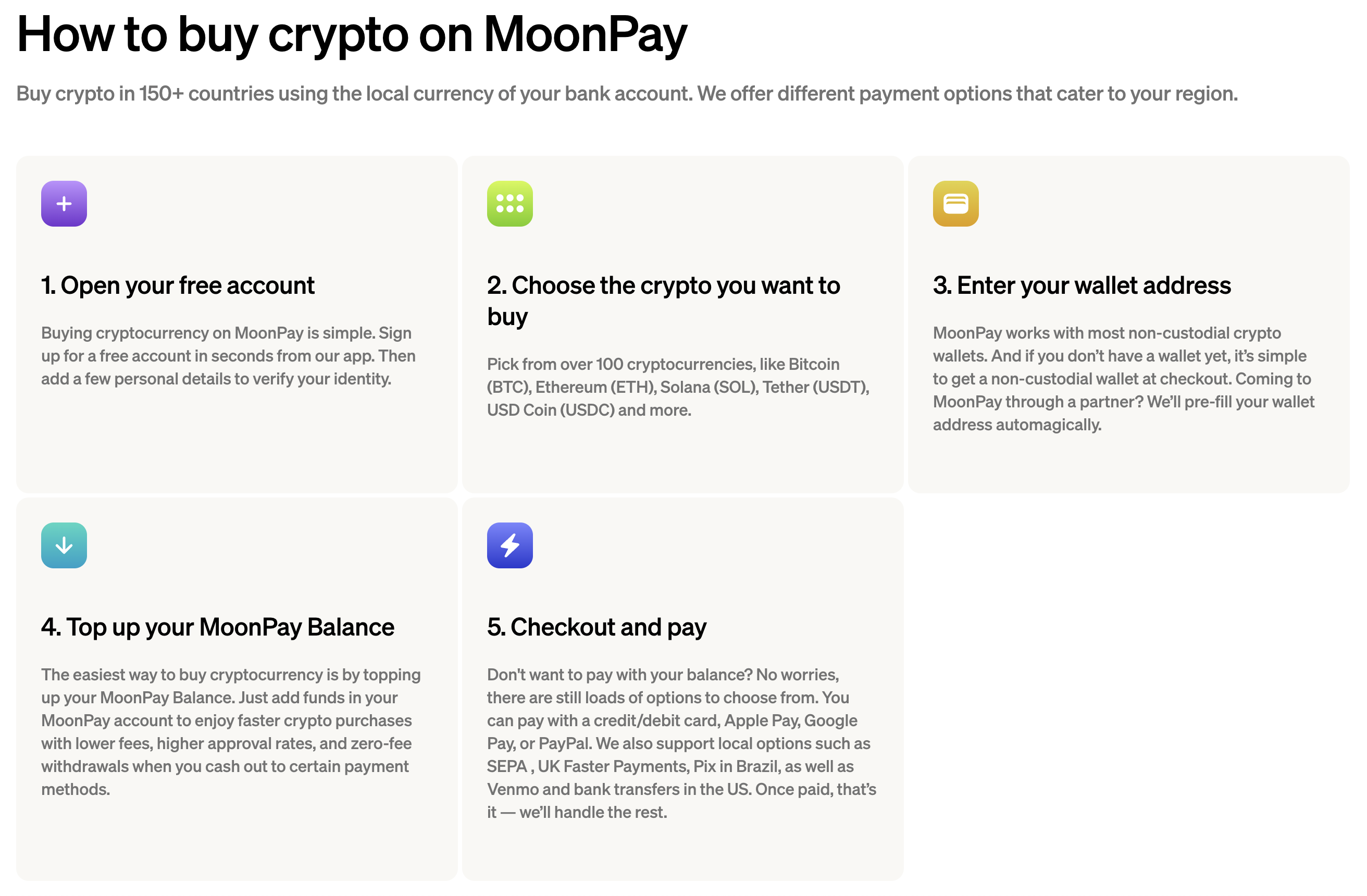Click the paragraph about zero-fee withdrawals

pos(231,732)
